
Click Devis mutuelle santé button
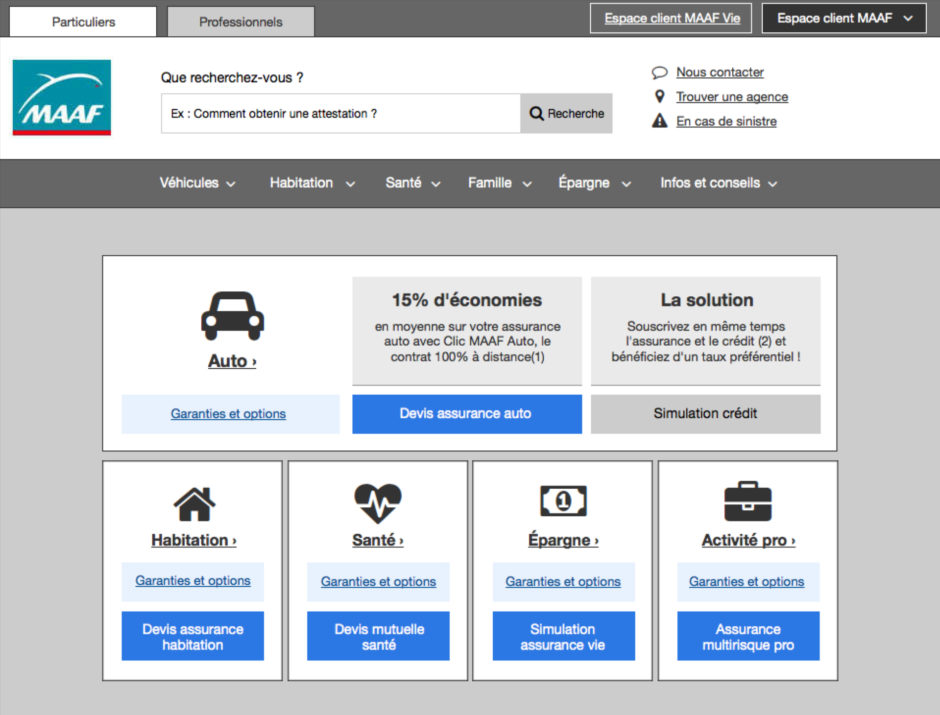point(378,636)
